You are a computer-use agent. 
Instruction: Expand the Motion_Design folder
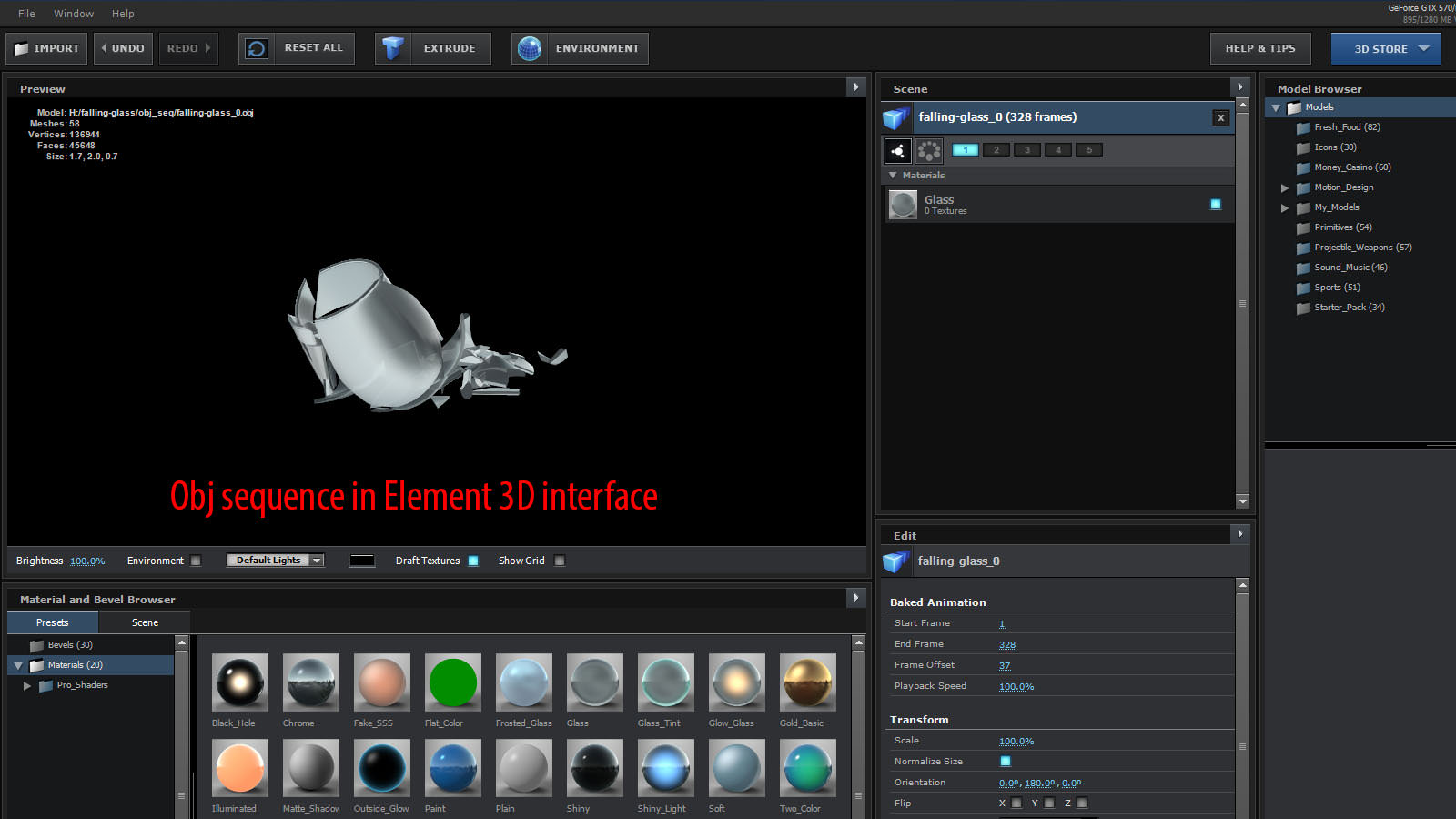coord(1285,187)
